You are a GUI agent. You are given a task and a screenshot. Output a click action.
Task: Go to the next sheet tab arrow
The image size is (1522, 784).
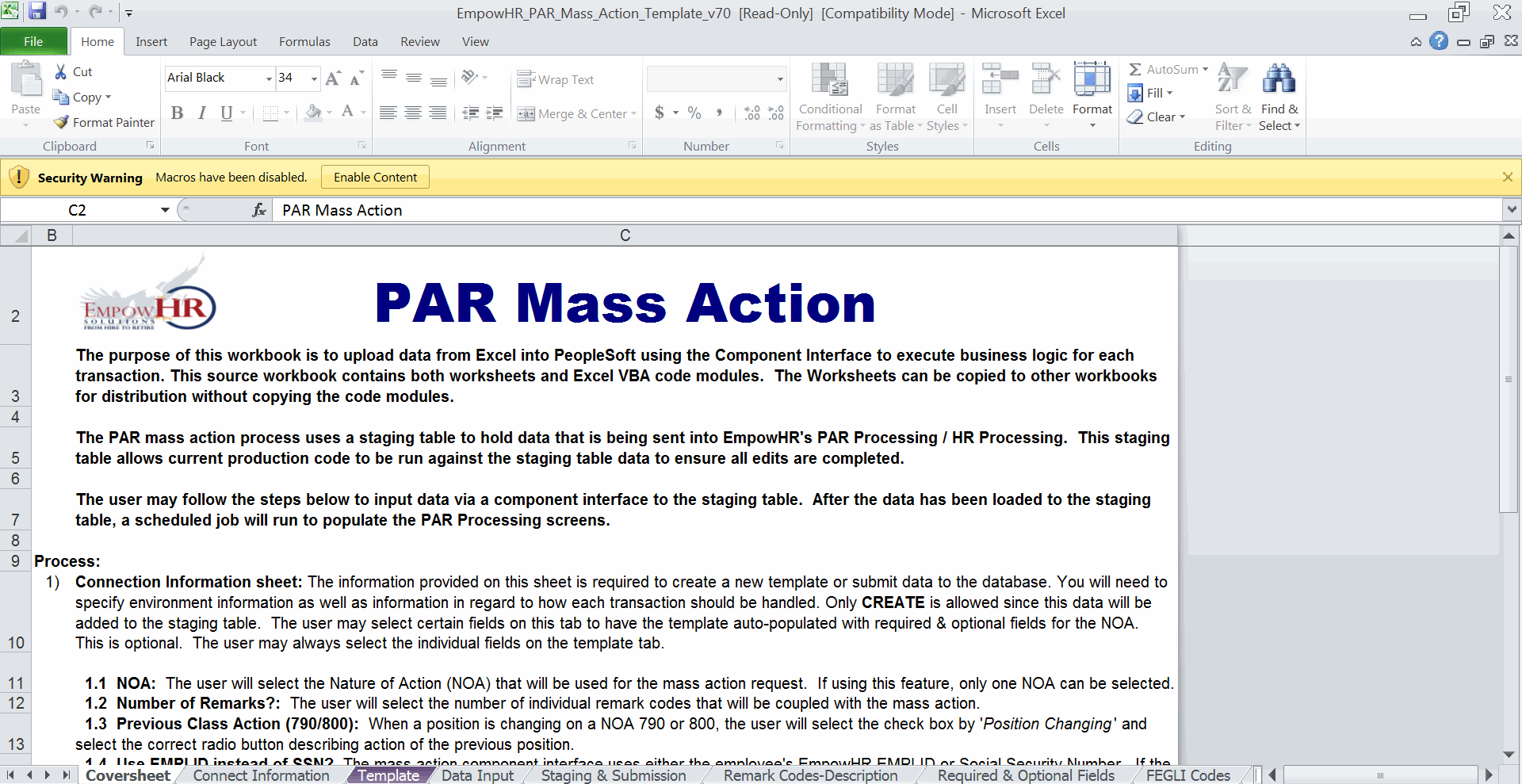(48, 774)
